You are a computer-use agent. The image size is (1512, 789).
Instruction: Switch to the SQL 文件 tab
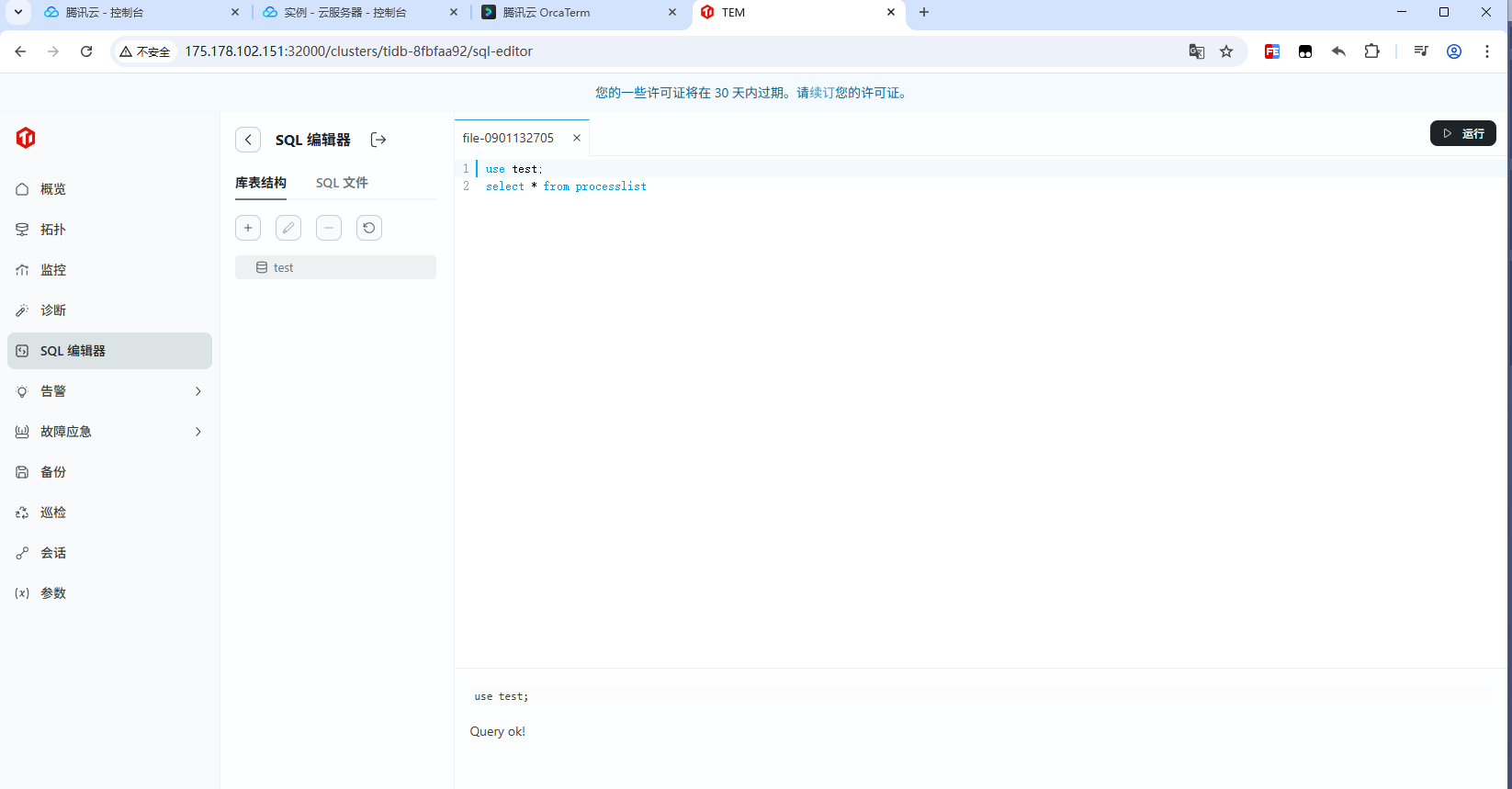click(x=342, y=183)
